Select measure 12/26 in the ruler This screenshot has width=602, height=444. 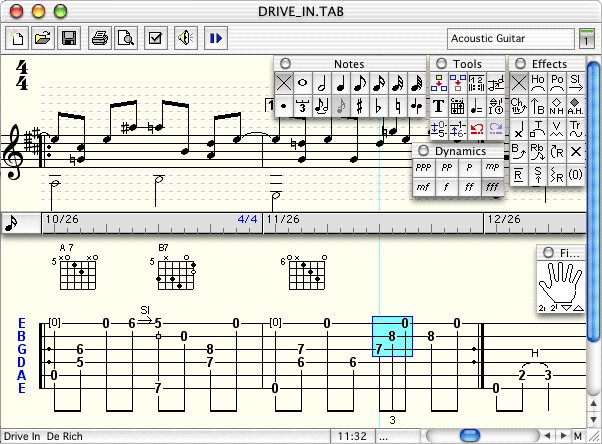click(x=505, y=218)
